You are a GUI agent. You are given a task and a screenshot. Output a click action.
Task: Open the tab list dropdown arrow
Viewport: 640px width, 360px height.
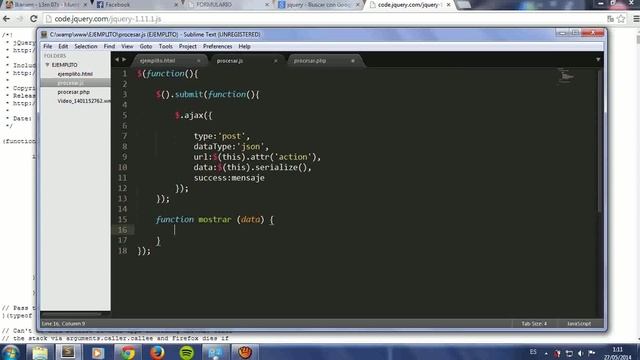(598, 60)
